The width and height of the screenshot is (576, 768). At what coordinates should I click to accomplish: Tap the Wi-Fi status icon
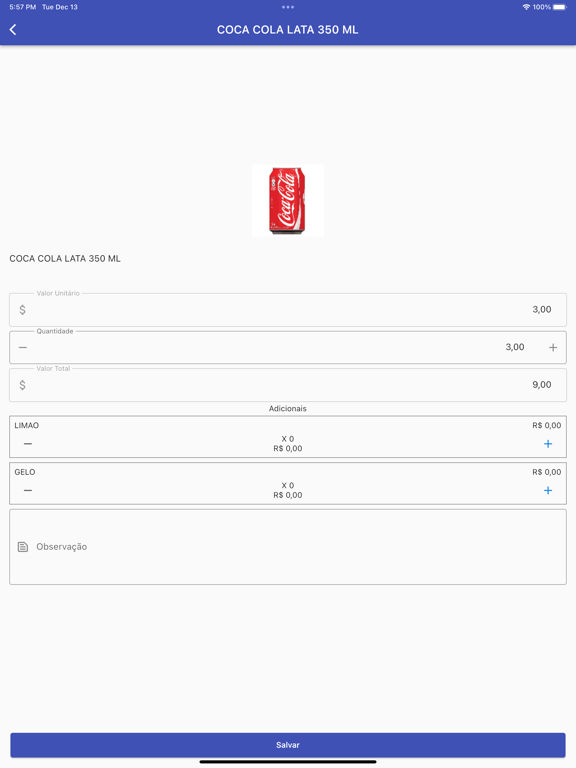coord(527,7)
